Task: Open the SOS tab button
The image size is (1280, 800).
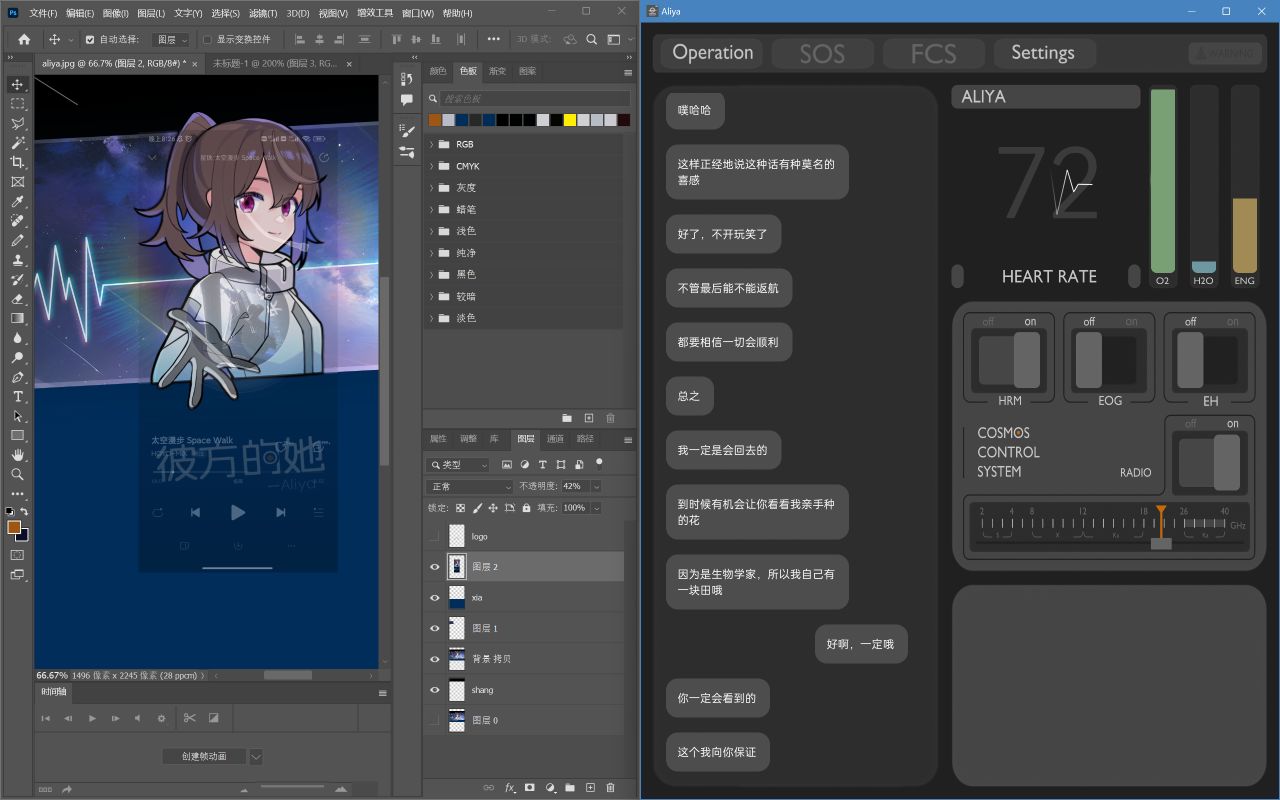Action: coord(822,54)
